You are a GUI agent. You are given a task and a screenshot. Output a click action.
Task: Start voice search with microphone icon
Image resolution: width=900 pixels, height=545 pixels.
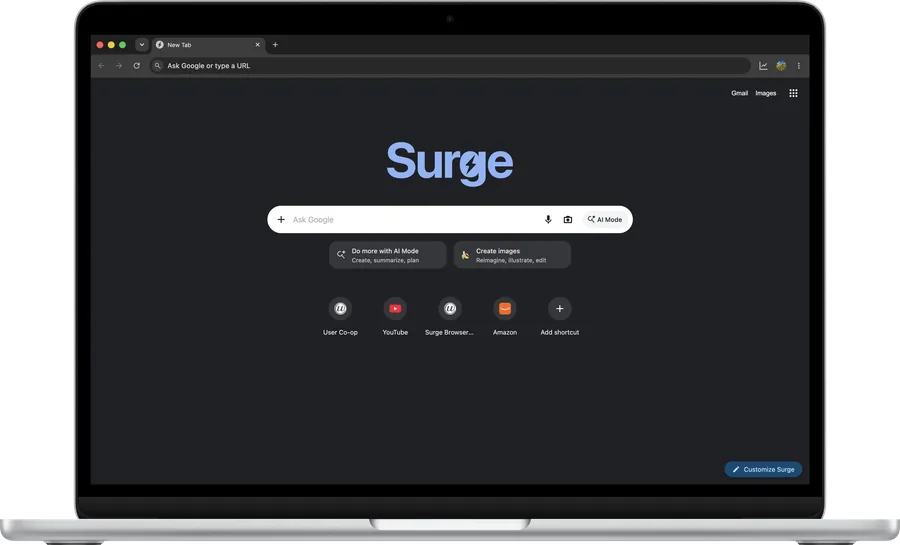click(x=548, y=220)
